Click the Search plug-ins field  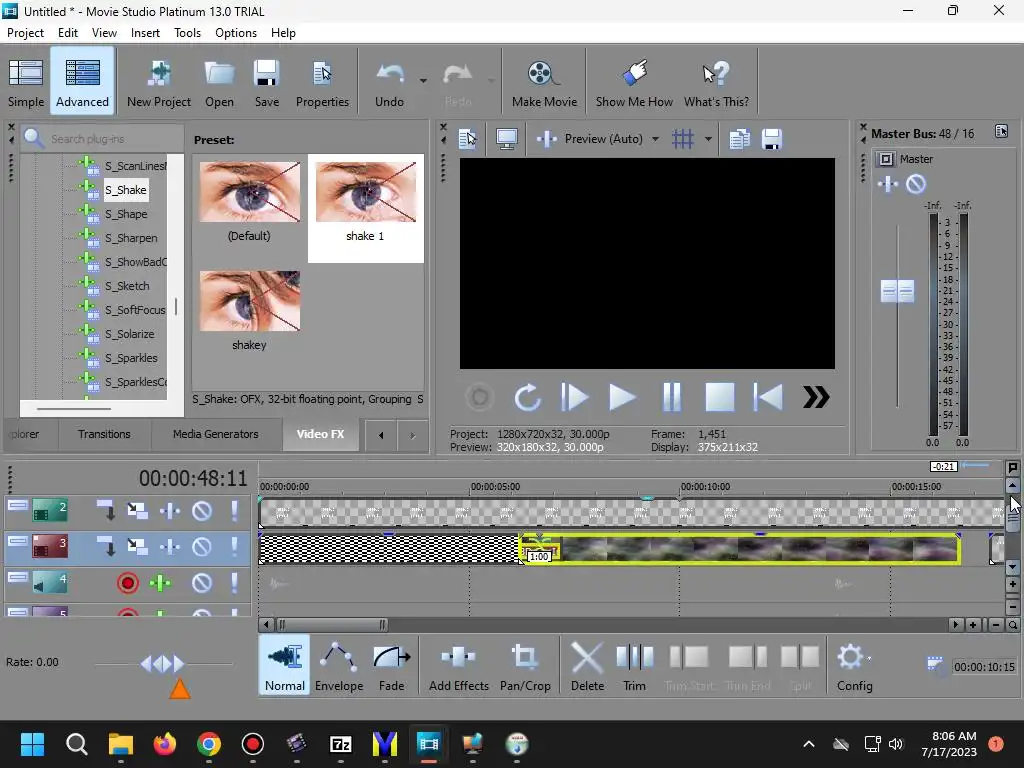(x=102, y=138)
